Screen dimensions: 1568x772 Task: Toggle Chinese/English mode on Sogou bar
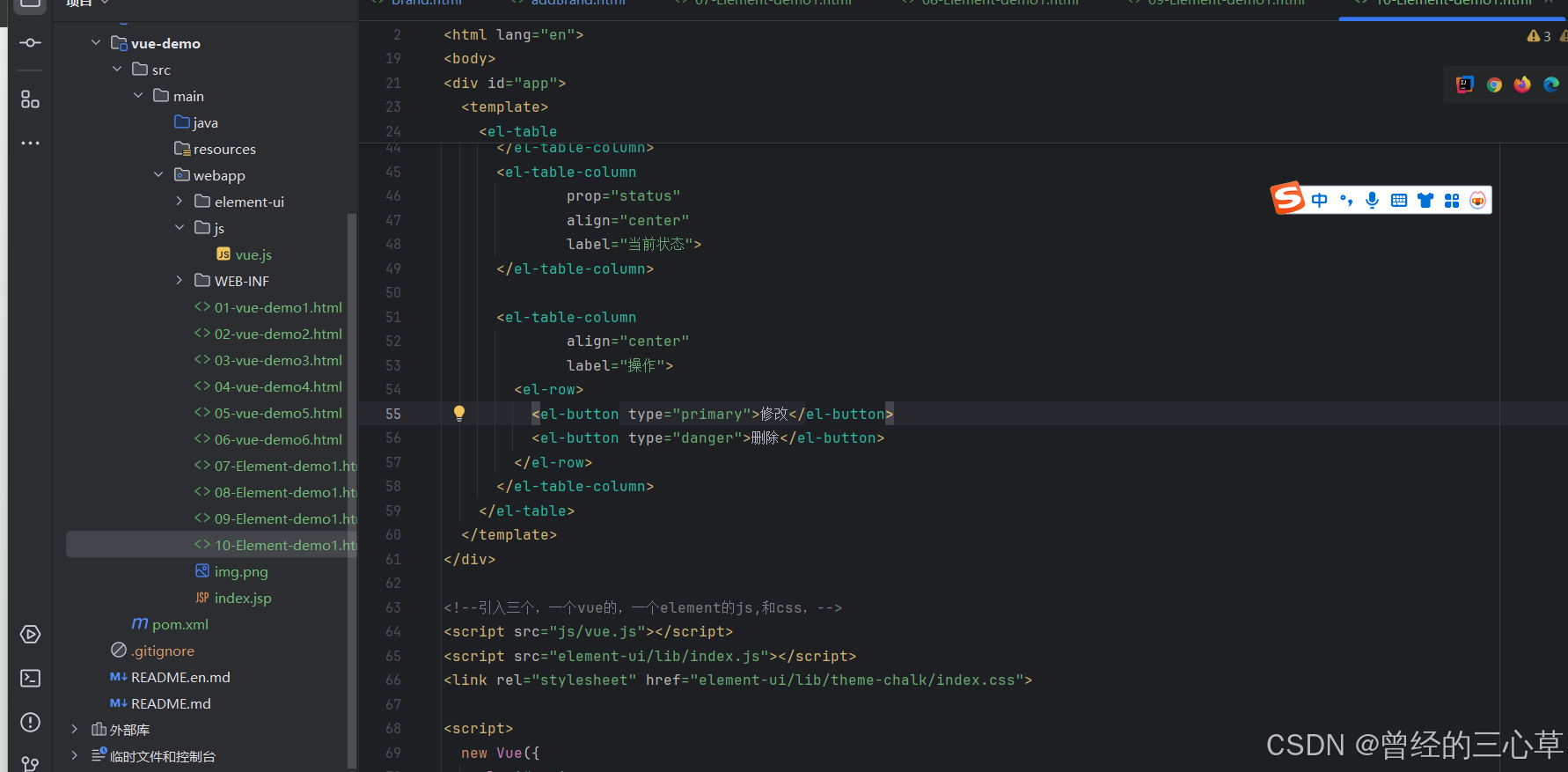point(1319,200)
